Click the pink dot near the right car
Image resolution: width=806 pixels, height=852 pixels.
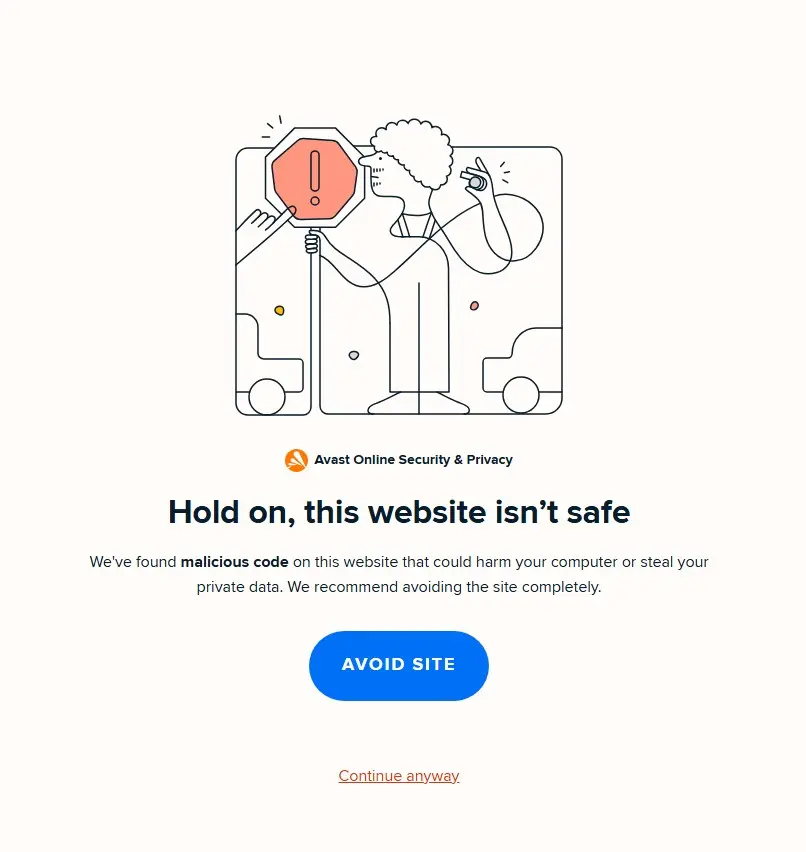click(474, 306)
